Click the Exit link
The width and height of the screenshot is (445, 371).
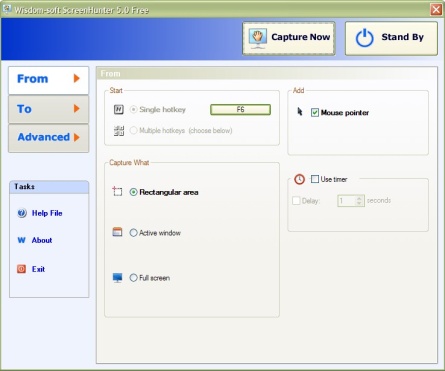[x=38, y=269]
